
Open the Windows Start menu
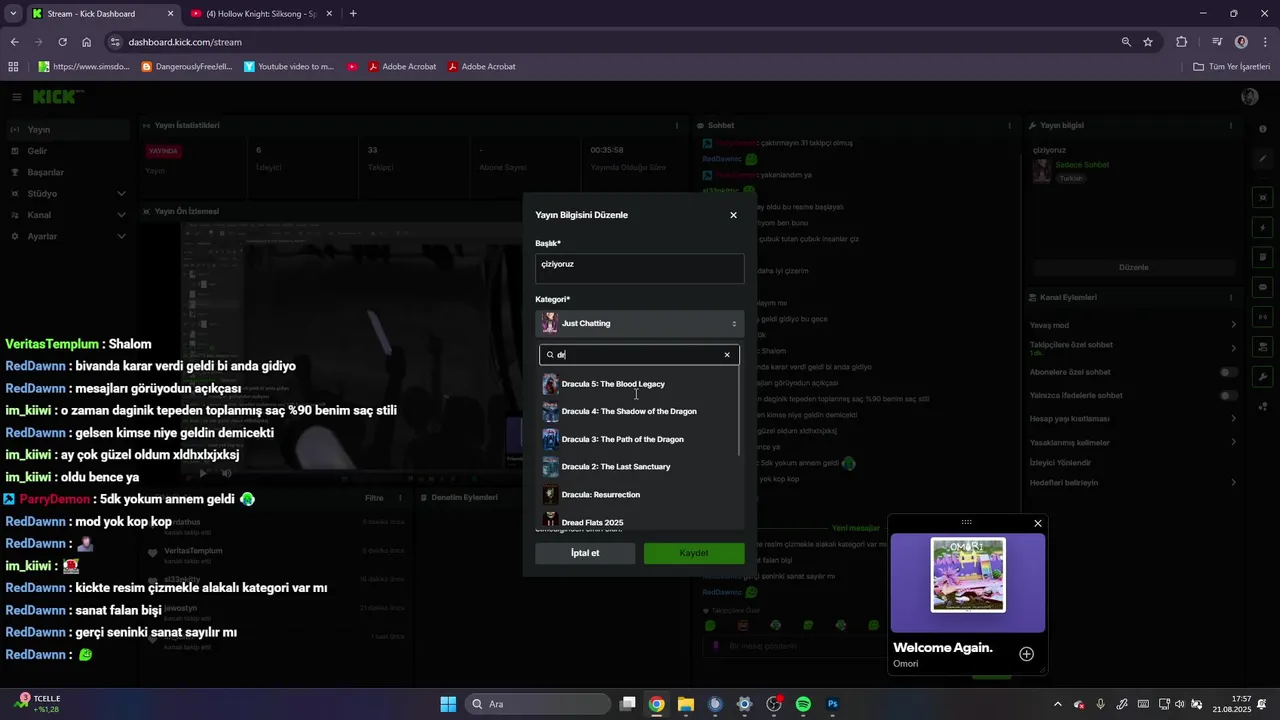(448, 704)
